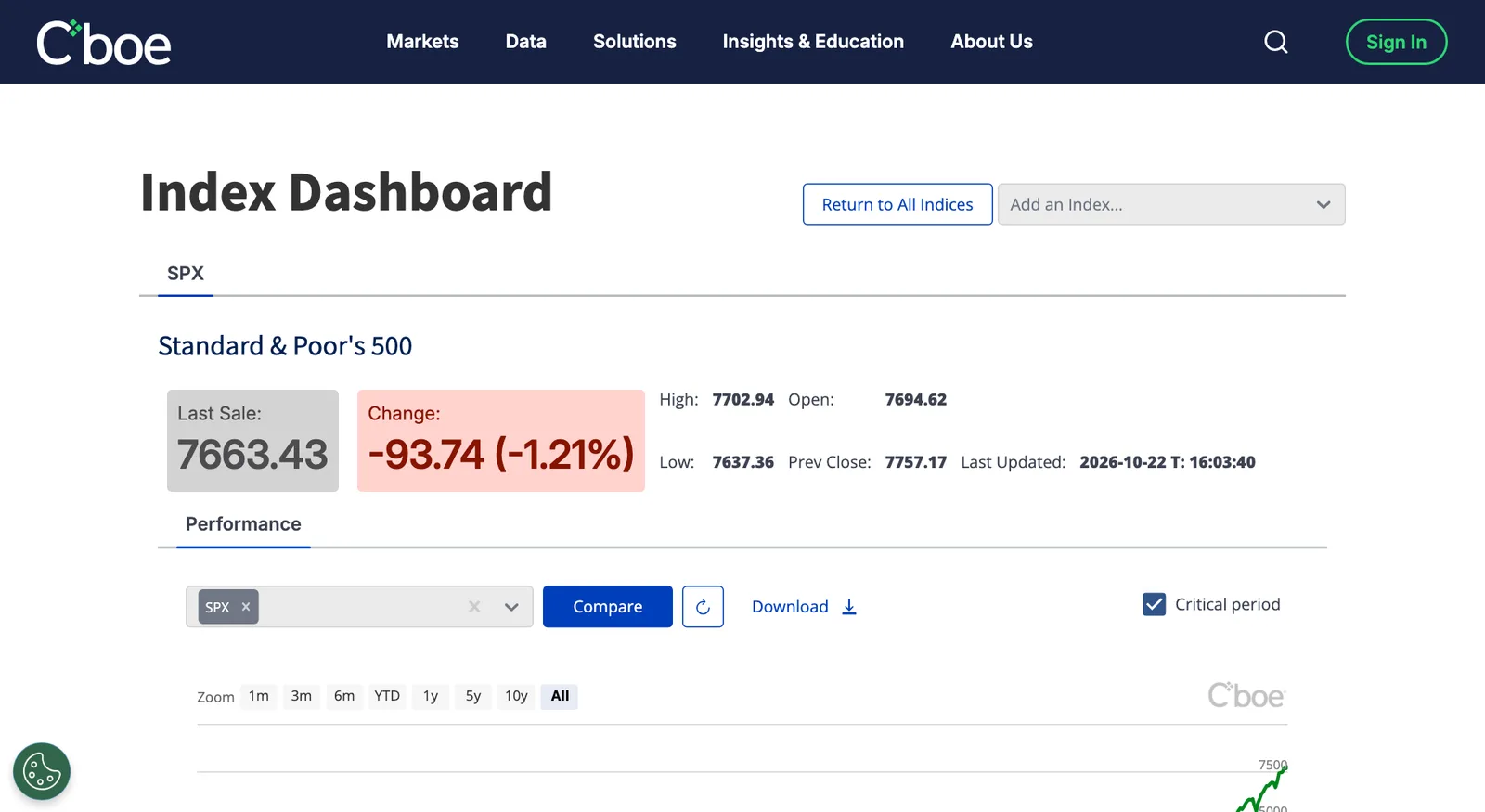The image size is (1485, 812).
Task: Click the Change value -93.74 (-1.21%)
Action: 501,455
